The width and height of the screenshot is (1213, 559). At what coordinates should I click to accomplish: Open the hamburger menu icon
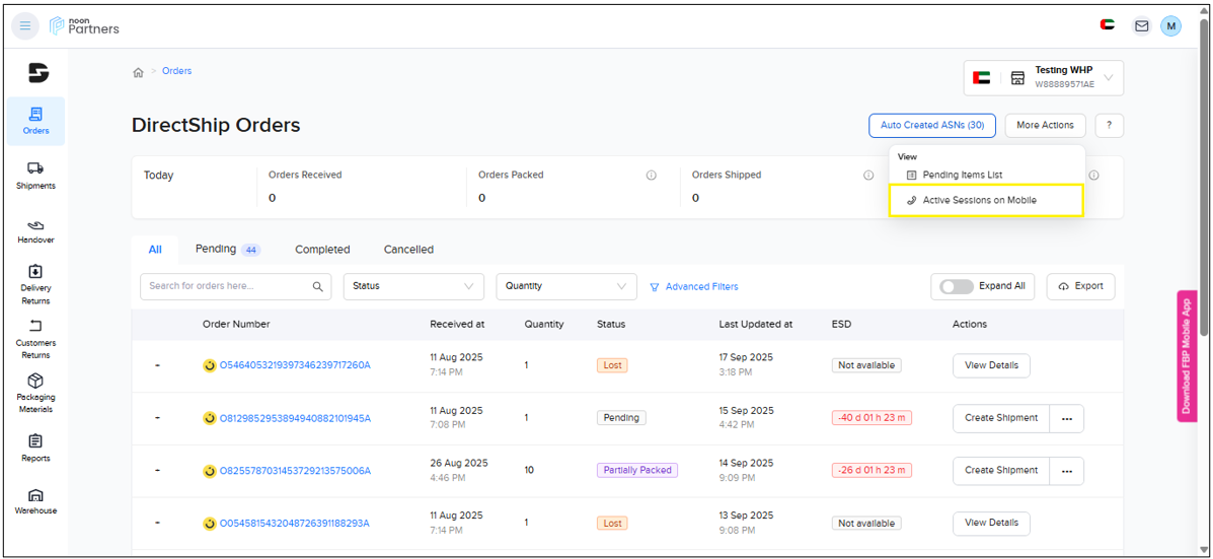(x=26, y=26)
